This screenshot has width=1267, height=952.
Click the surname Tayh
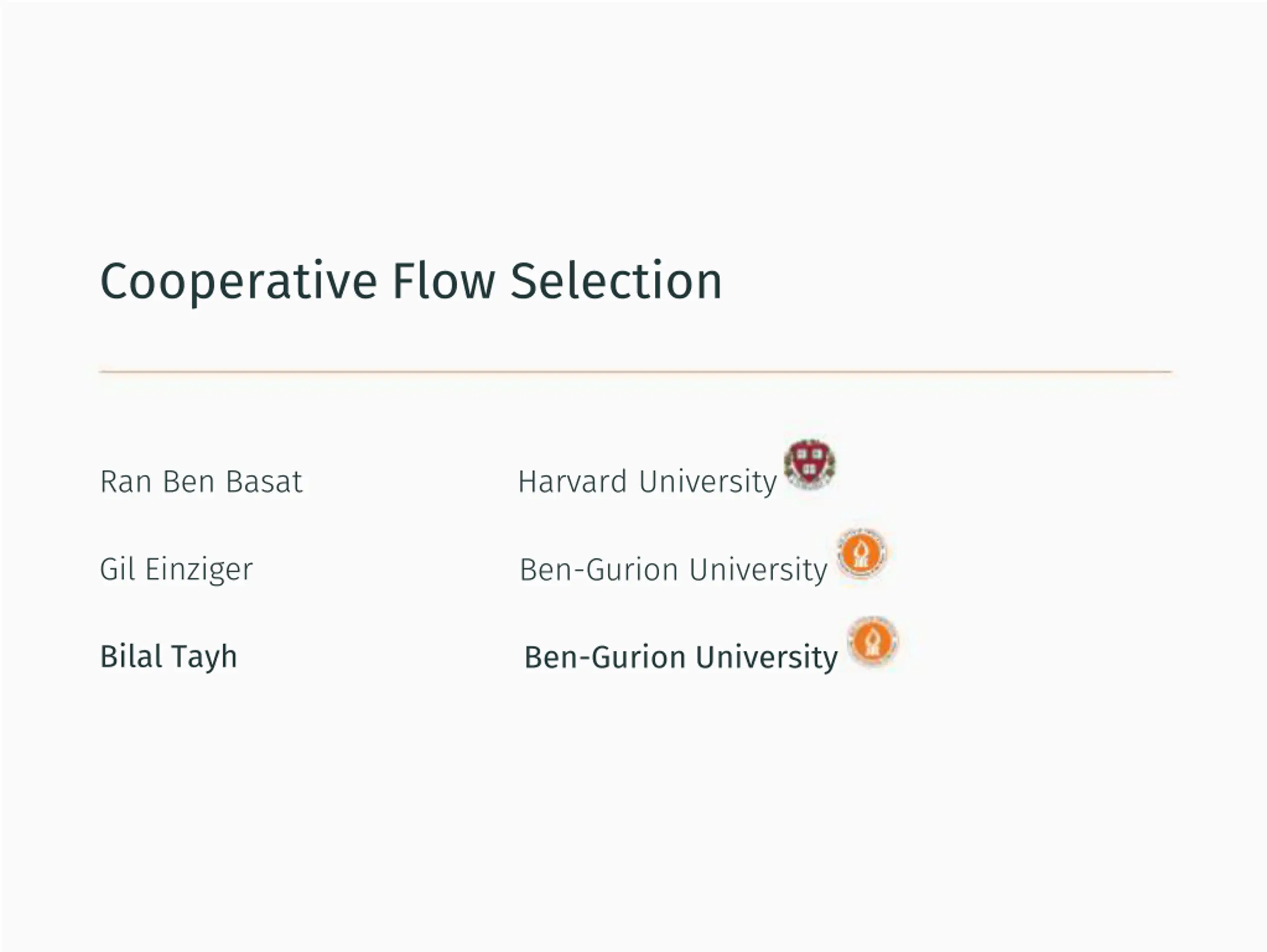(203, 657)
